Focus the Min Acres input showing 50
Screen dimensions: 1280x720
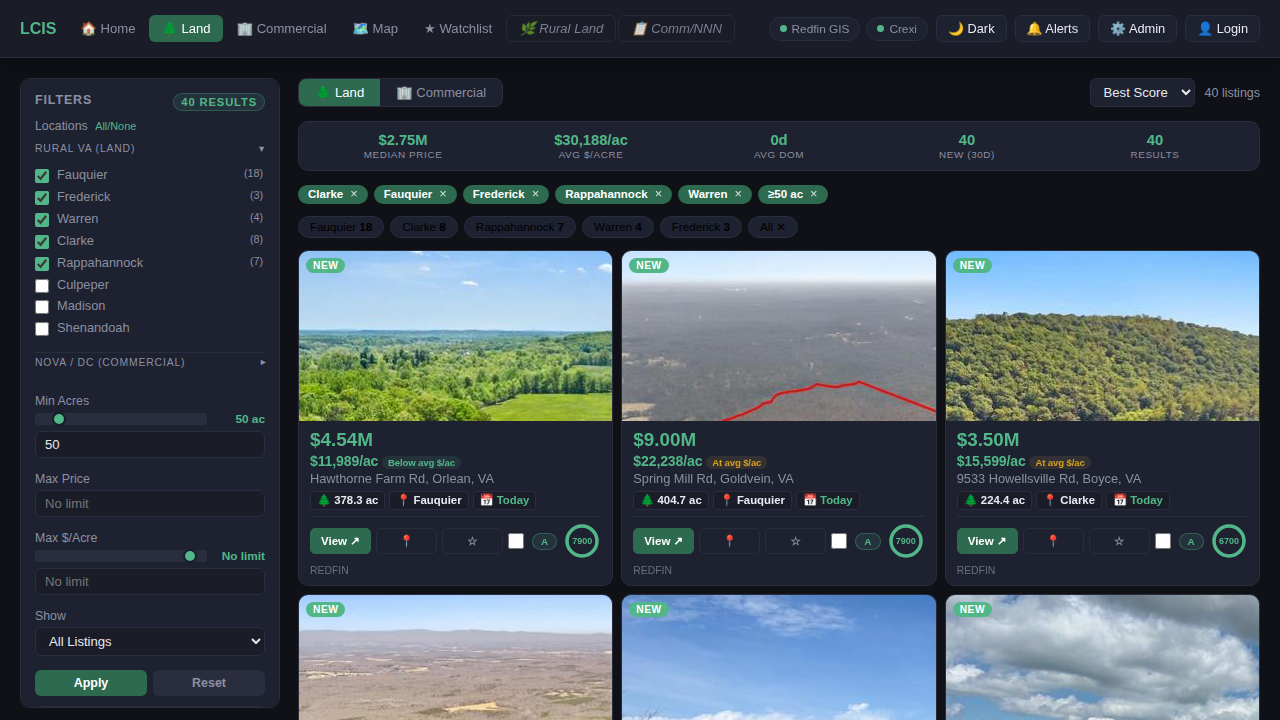point(150,444)
